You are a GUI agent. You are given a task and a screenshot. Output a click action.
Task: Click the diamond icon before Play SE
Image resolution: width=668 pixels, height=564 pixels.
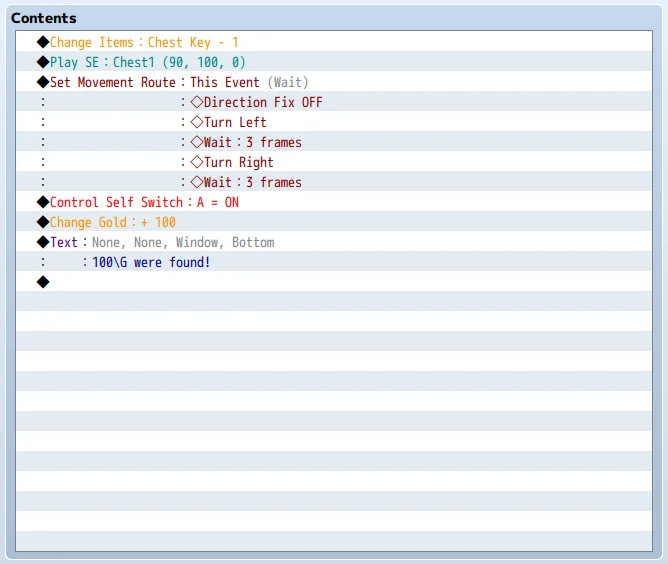pos(43,62)
